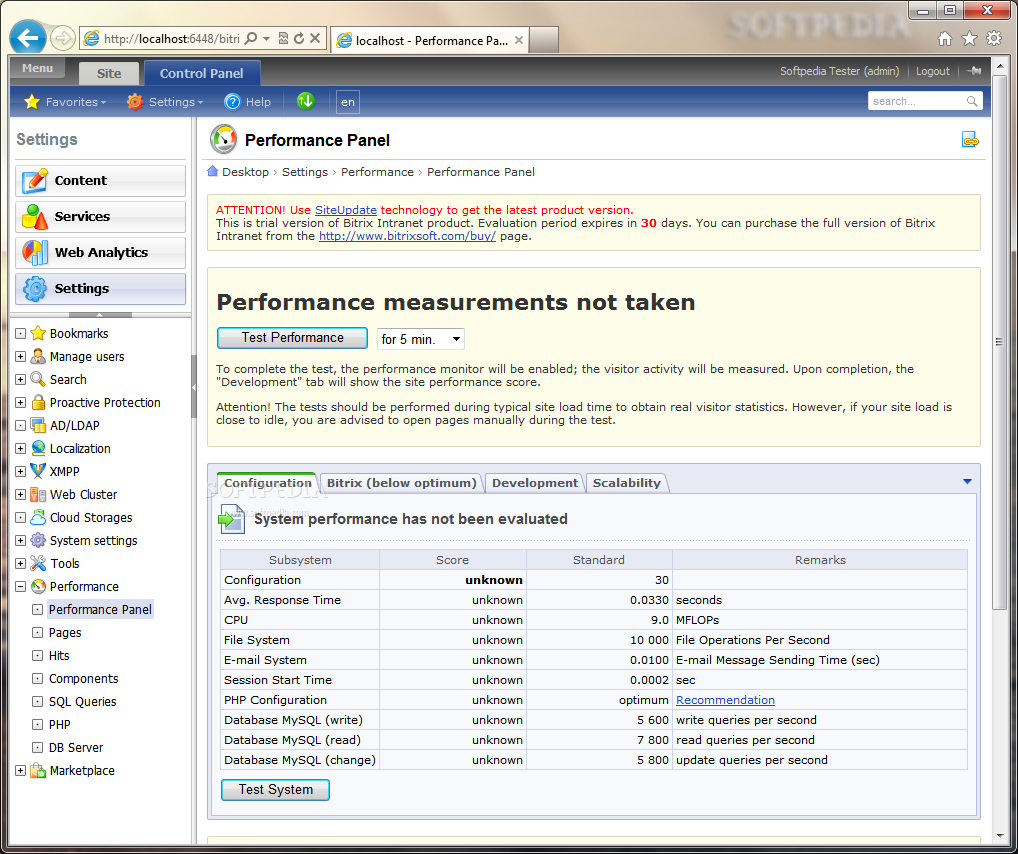This screenshot has height=854, width=1018.
Task: Click the browser address bar URL
Action: pyautogui.click(x=171, y=39)
